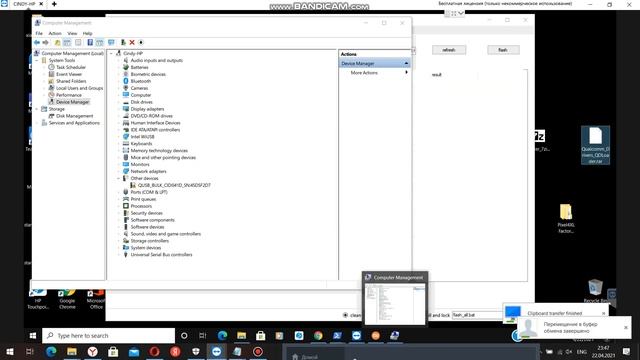Viewport: 640px width, 360px height.
Task: Click the flash button in background window
Action: (x=503, y=50)
